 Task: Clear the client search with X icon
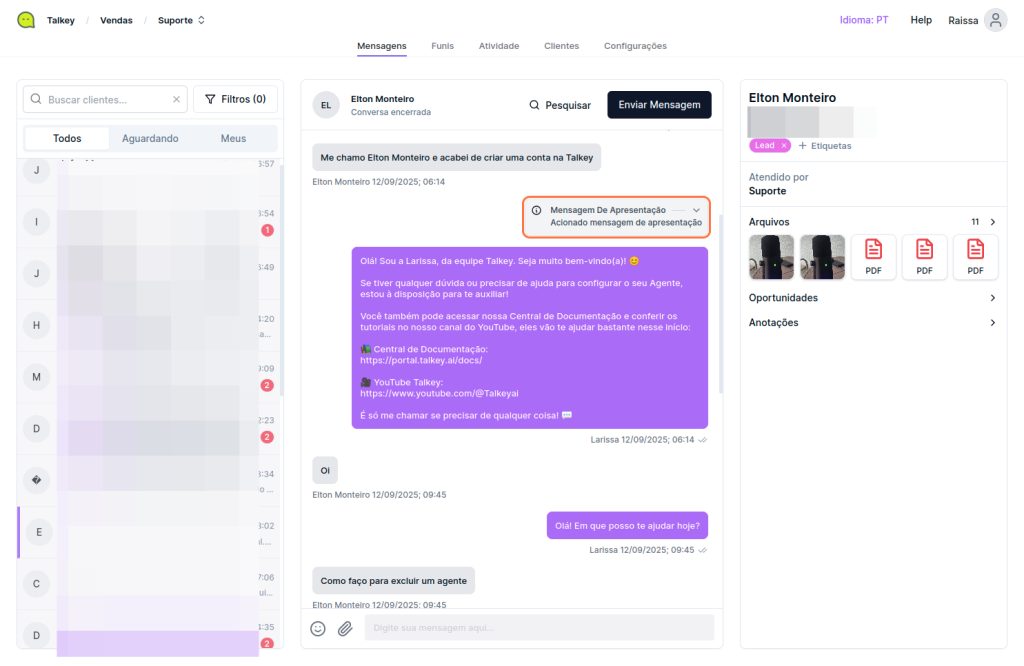(x=176, y=100)
